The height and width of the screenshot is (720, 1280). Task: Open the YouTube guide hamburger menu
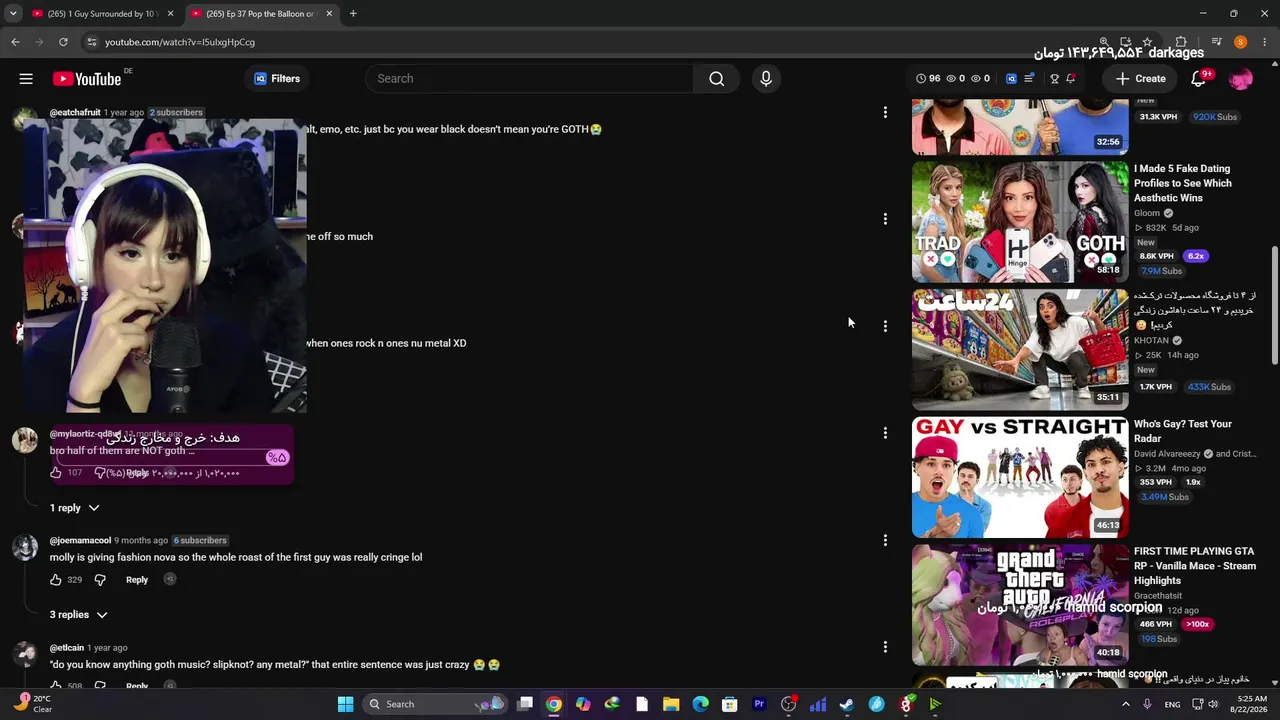[x=26, y=79]
